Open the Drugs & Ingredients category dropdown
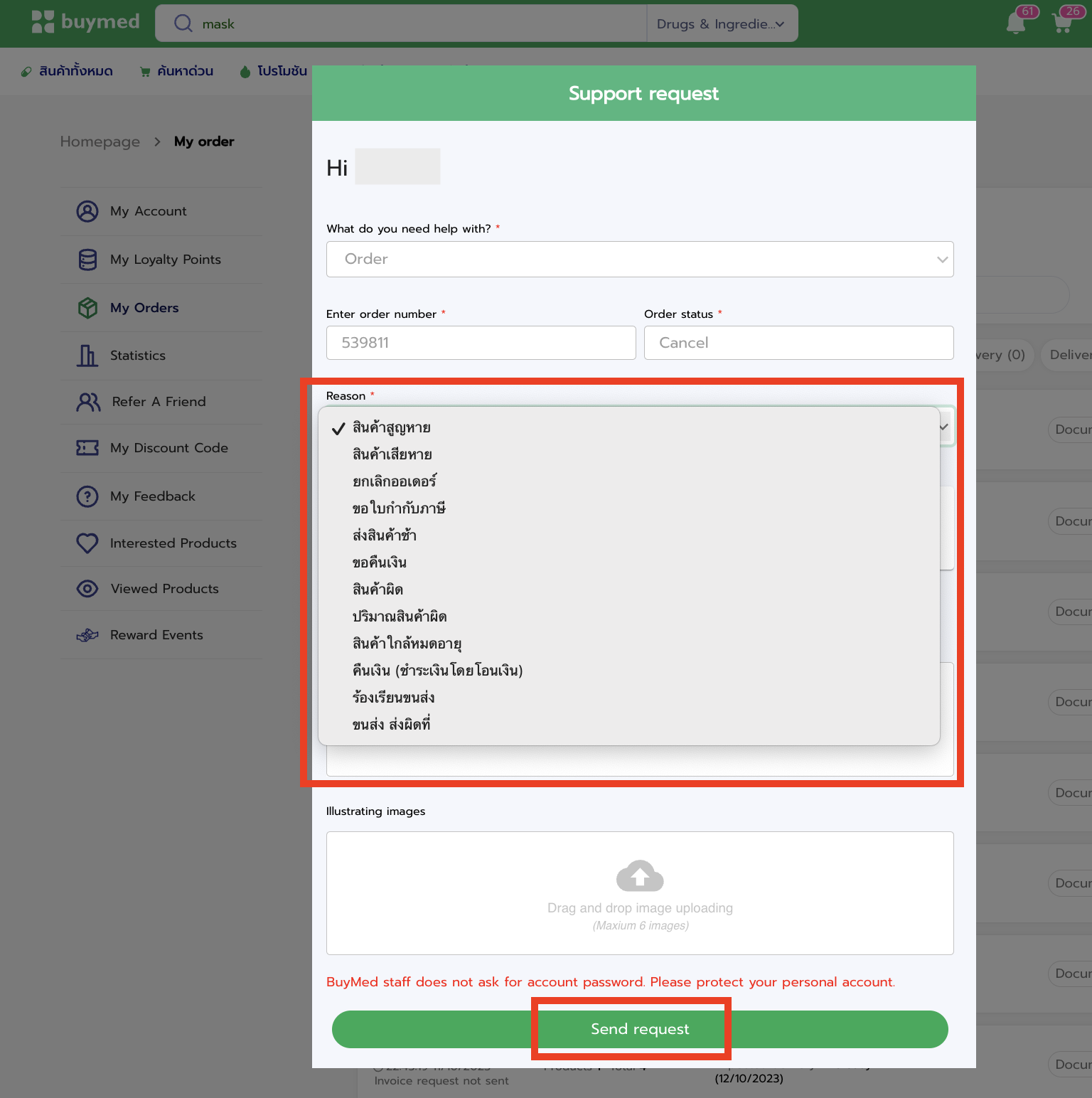The width and height of the screenshot is (1092, 1098). [x=722, y=23]
